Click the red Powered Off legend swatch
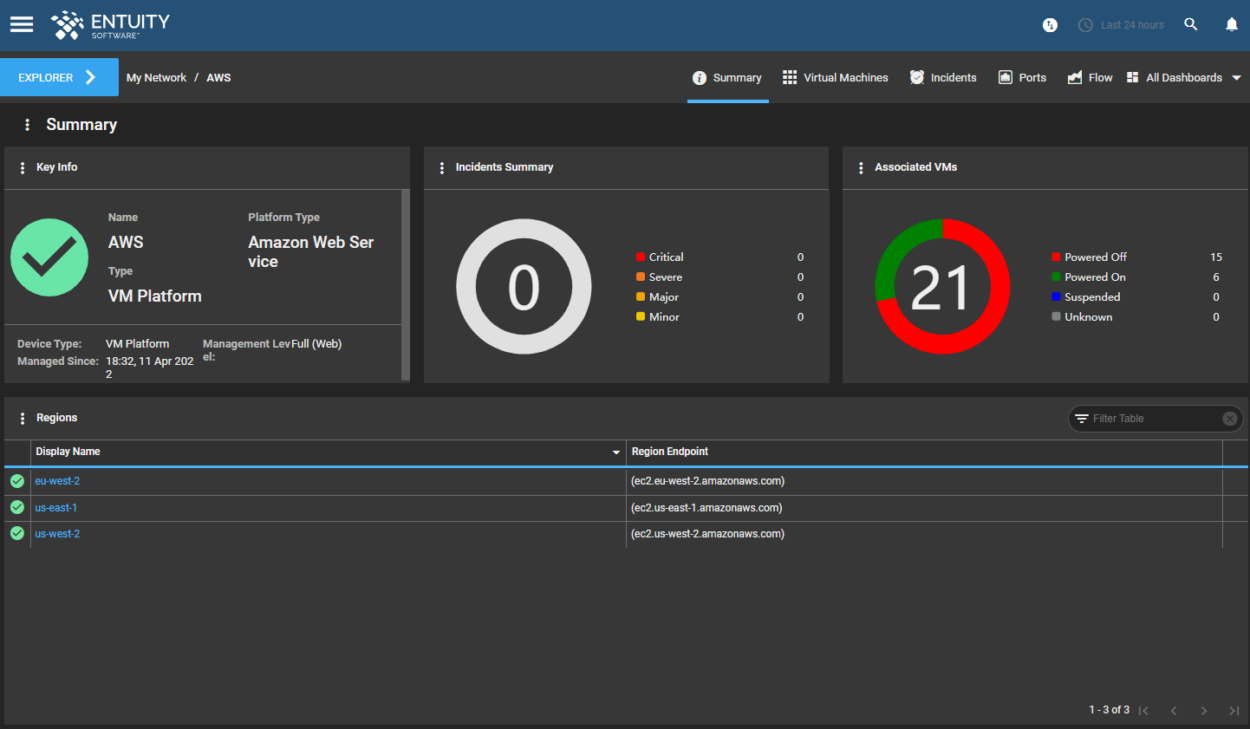The image size is (1250, 729). tap(1056, 257)
